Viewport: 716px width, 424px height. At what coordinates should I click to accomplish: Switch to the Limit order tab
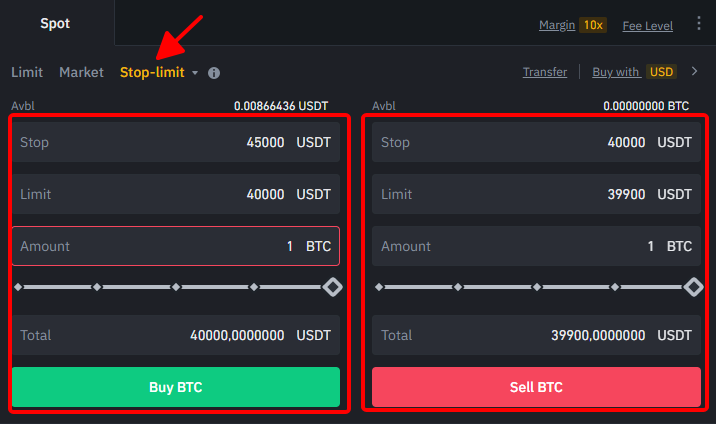pyautogui.click(x=27, y=72)
